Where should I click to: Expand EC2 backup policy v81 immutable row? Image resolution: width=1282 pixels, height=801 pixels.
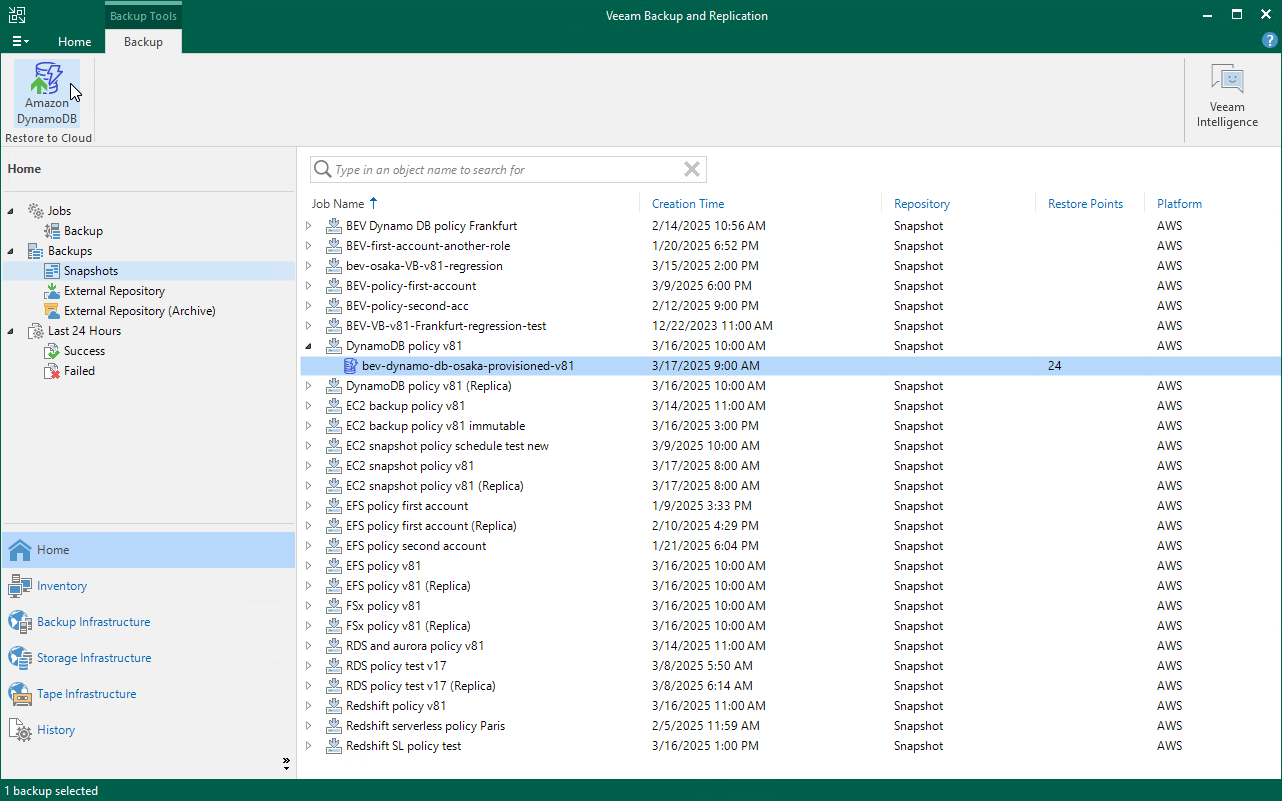pos(309,426)
